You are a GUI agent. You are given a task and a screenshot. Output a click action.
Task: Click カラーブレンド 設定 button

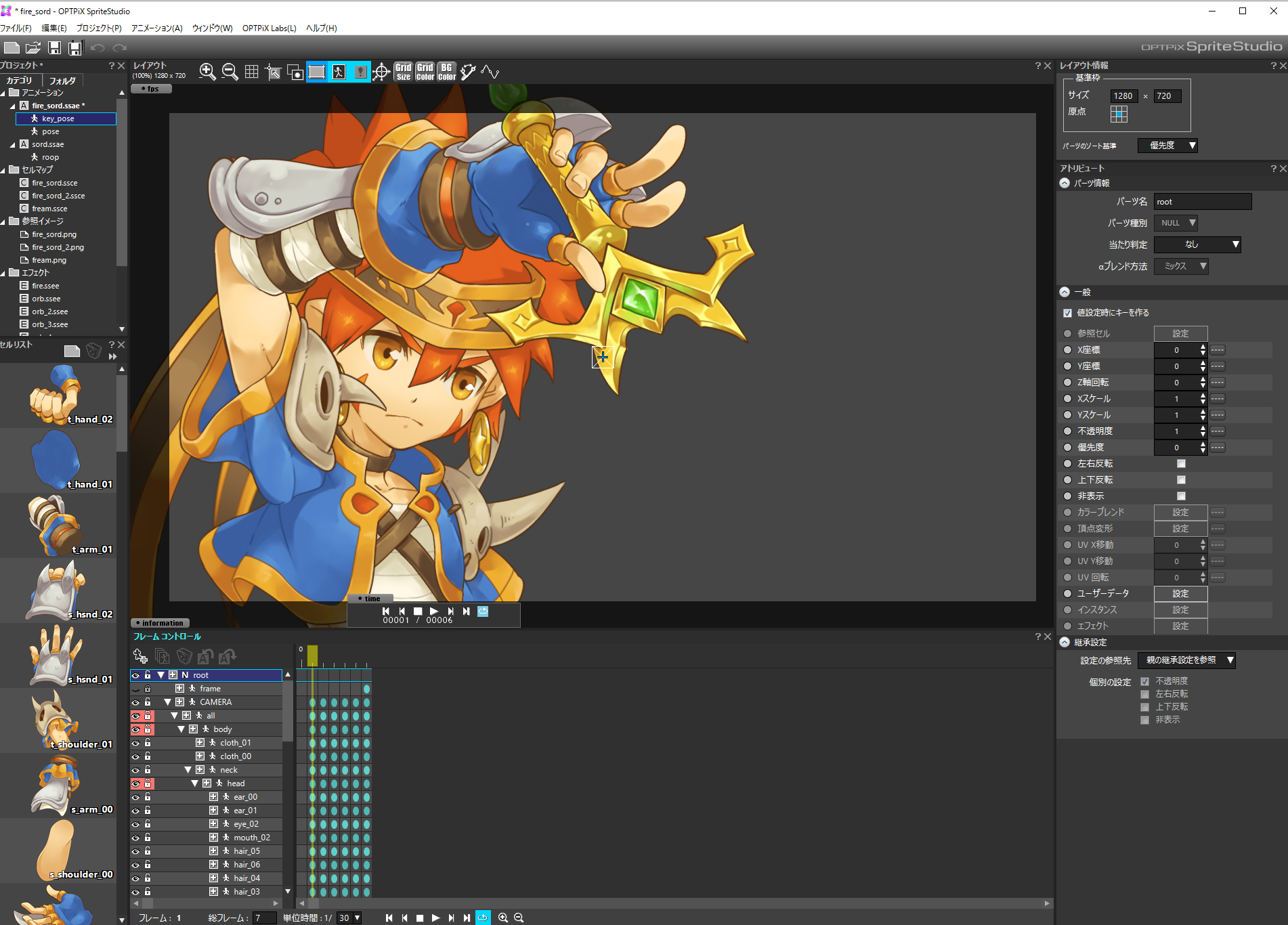point(1180,513)
